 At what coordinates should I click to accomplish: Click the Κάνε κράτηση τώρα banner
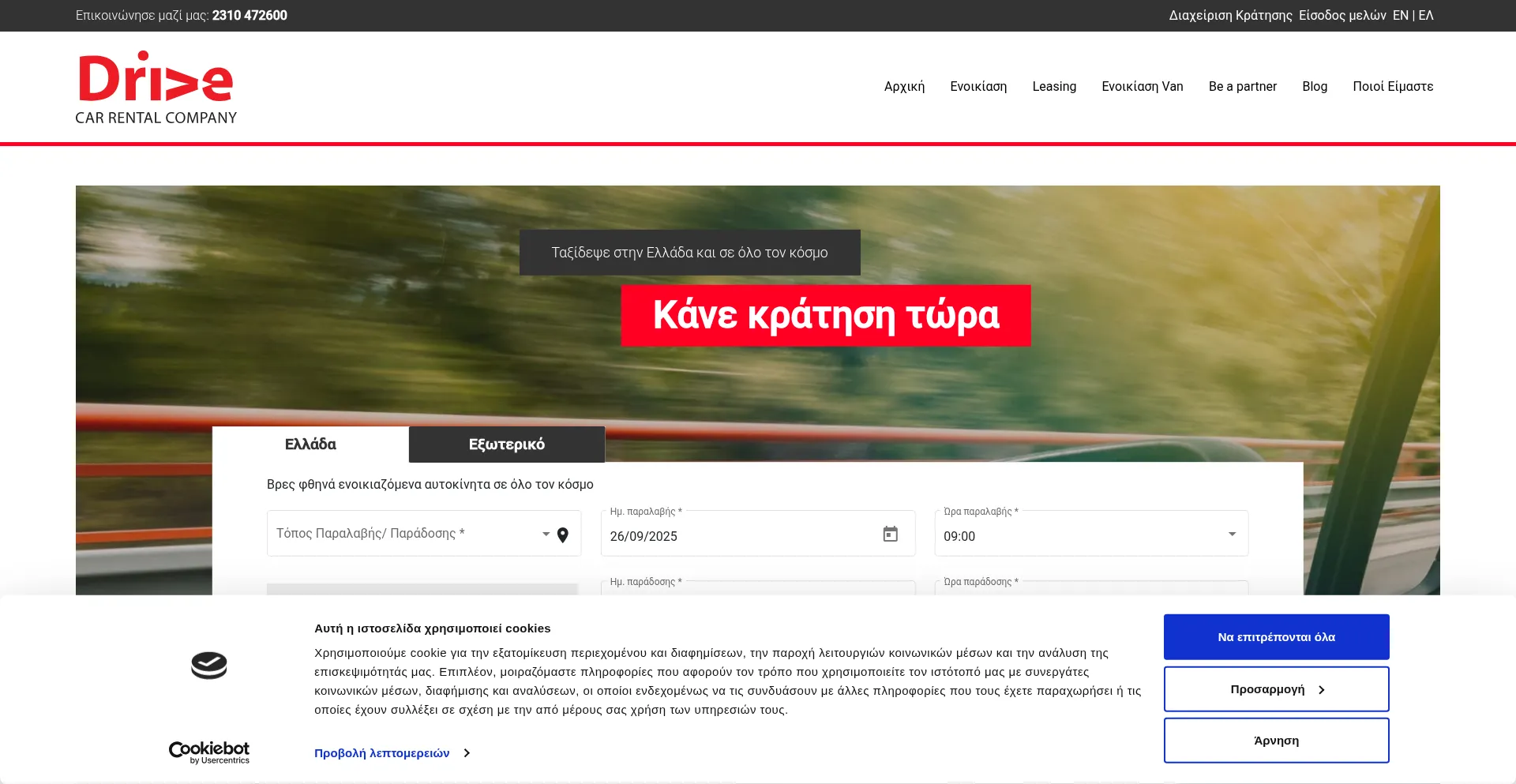coord(826,316)
